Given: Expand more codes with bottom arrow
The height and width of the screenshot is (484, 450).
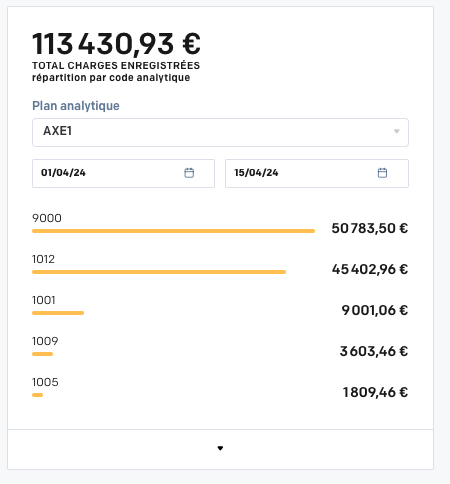Looking at the screenshot, I should [x=220, y=448].
